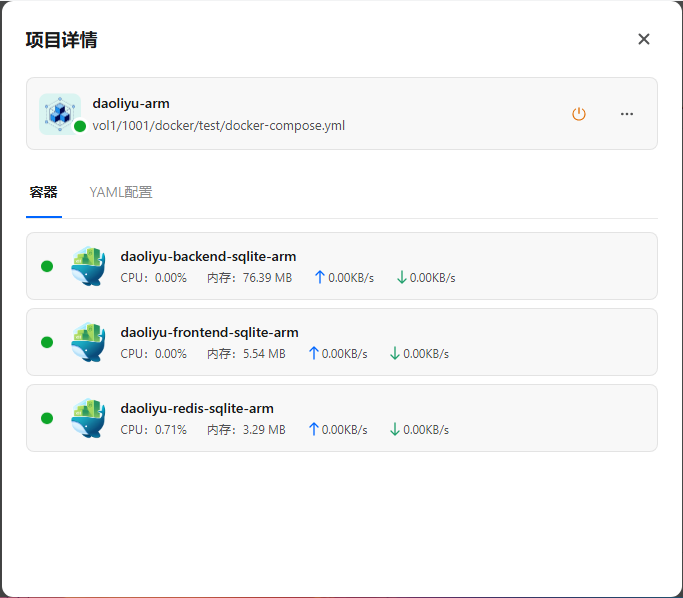This screenshot has width=683, height=598.
Task: Click the whale icon of daoliyu-backend-sqlite-arm
Action: point(88,266)
